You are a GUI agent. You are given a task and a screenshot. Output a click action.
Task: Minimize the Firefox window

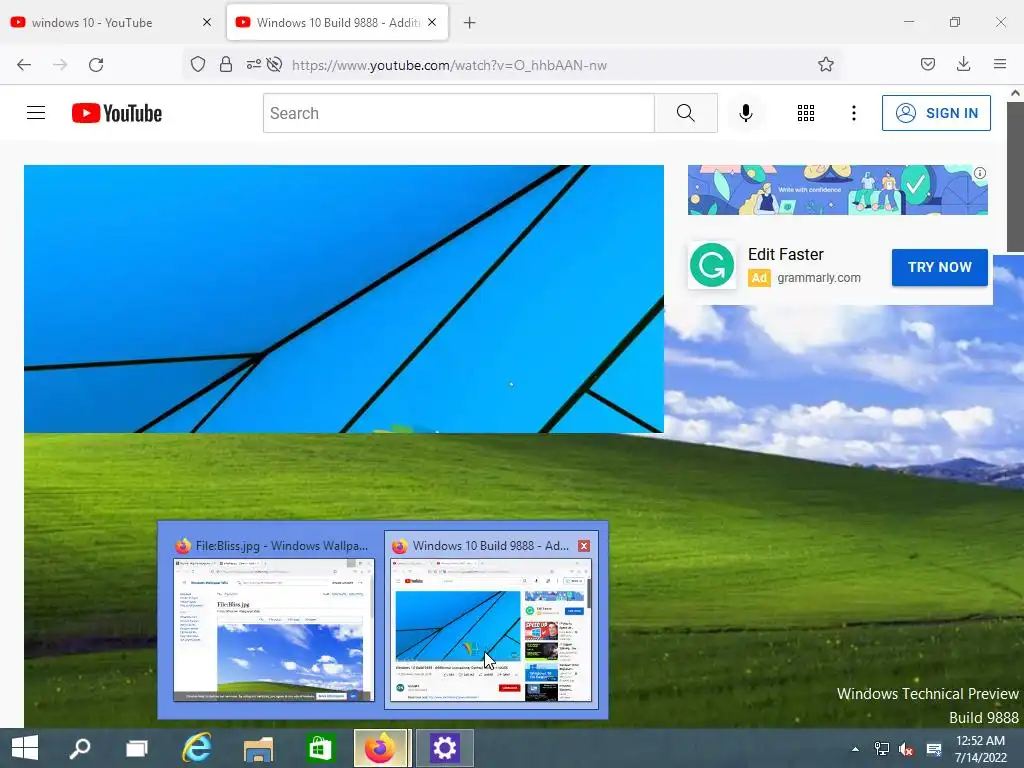click(x=908, y=22)
